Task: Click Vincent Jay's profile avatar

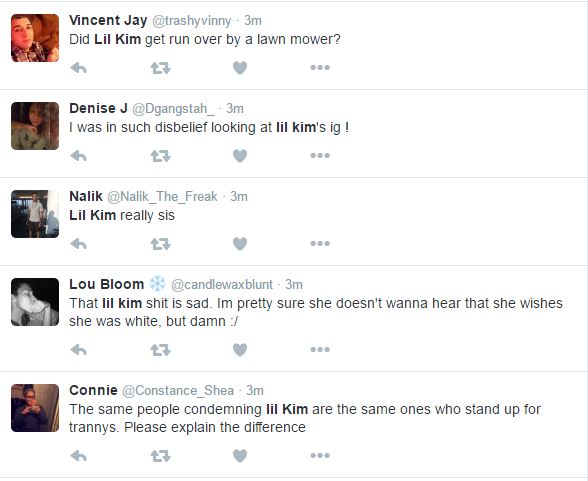Action: pyautogui.click(x=35, y=38)
